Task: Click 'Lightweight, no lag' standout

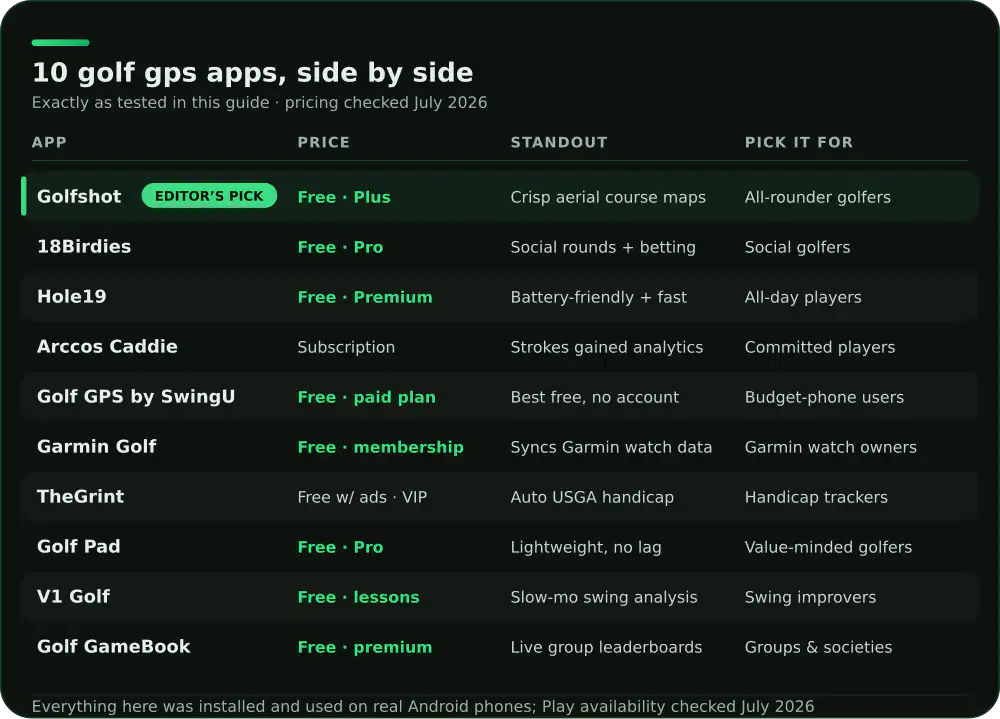Action: (586, 547)
